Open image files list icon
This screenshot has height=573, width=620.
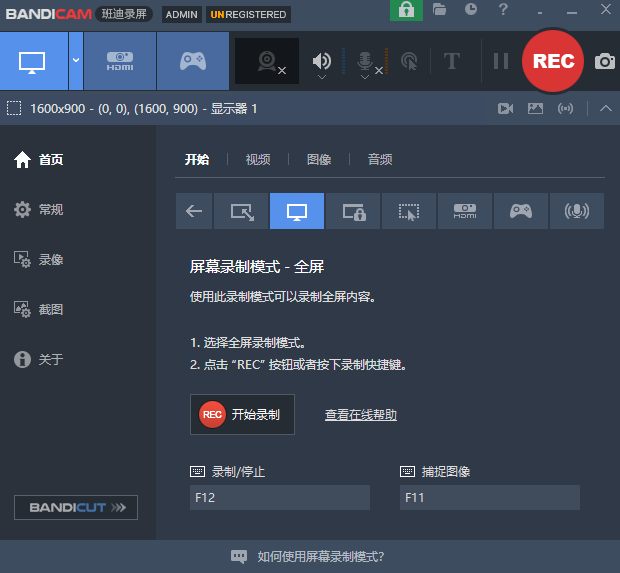[x=535, y=108]
